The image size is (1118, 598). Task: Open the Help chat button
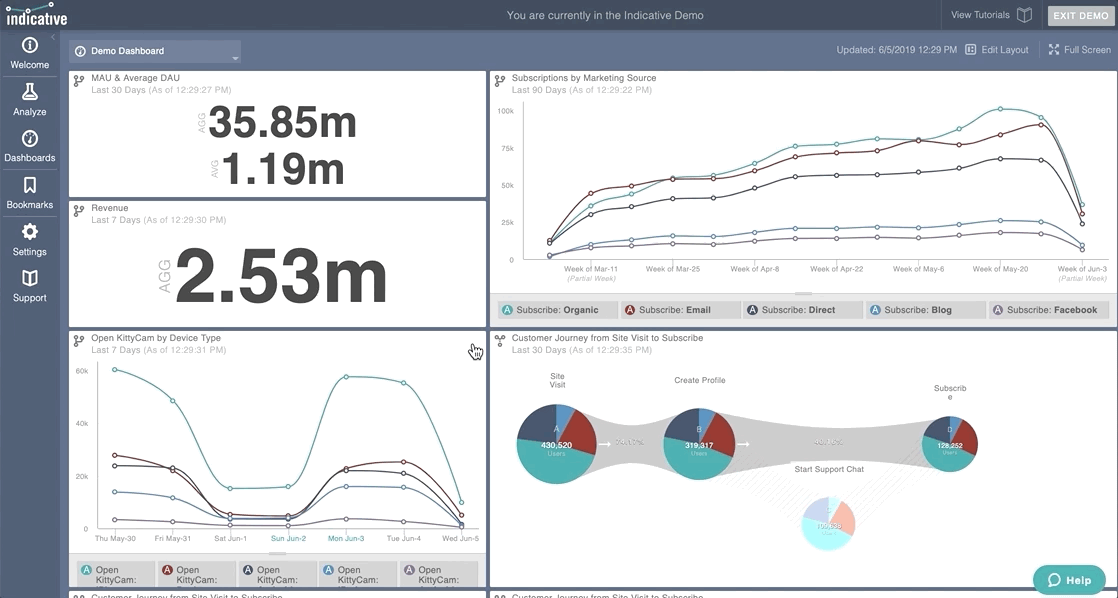coord(1069,580)
